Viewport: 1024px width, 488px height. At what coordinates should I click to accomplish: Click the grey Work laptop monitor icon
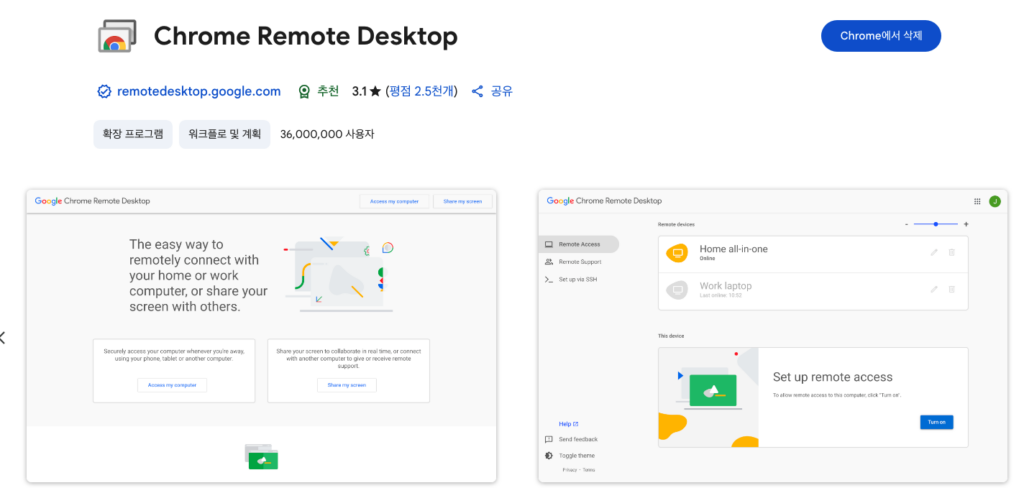click(x=677, y=289)
